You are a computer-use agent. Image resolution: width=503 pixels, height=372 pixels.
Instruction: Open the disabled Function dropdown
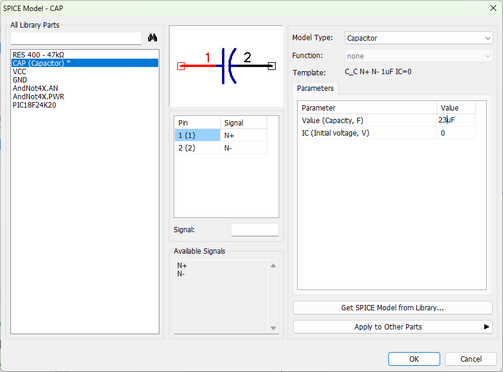point(418,56)
